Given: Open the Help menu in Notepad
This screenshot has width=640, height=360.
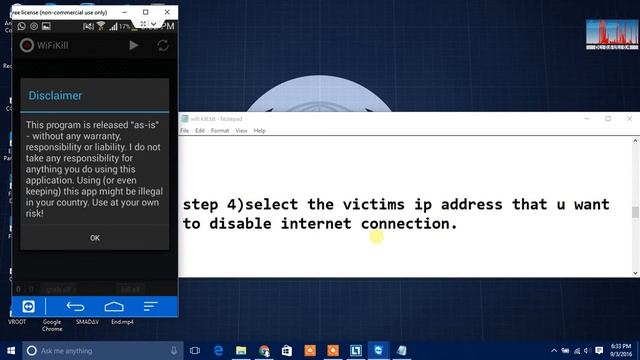Looking at the screenshot, I should click(260, 131).
